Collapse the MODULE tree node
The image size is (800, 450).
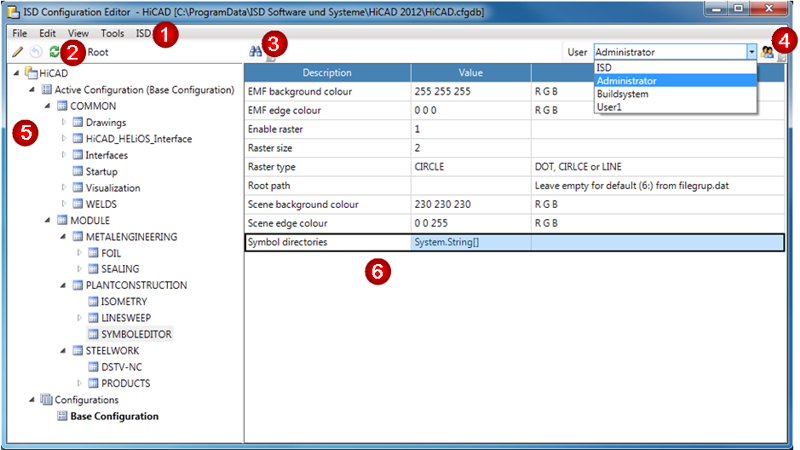point(48,220)
